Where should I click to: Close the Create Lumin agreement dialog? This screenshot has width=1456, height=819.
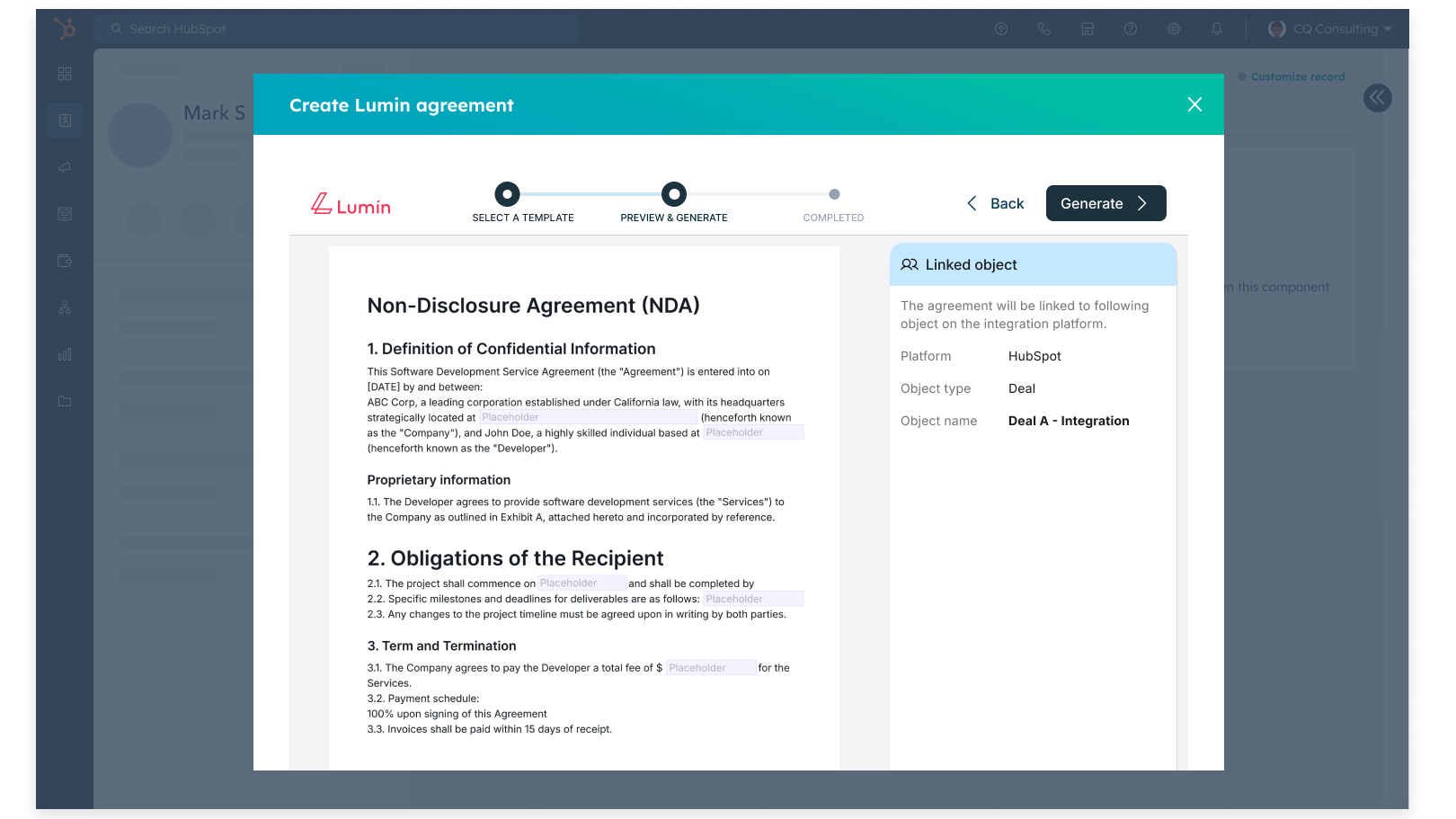point(1194,104)
